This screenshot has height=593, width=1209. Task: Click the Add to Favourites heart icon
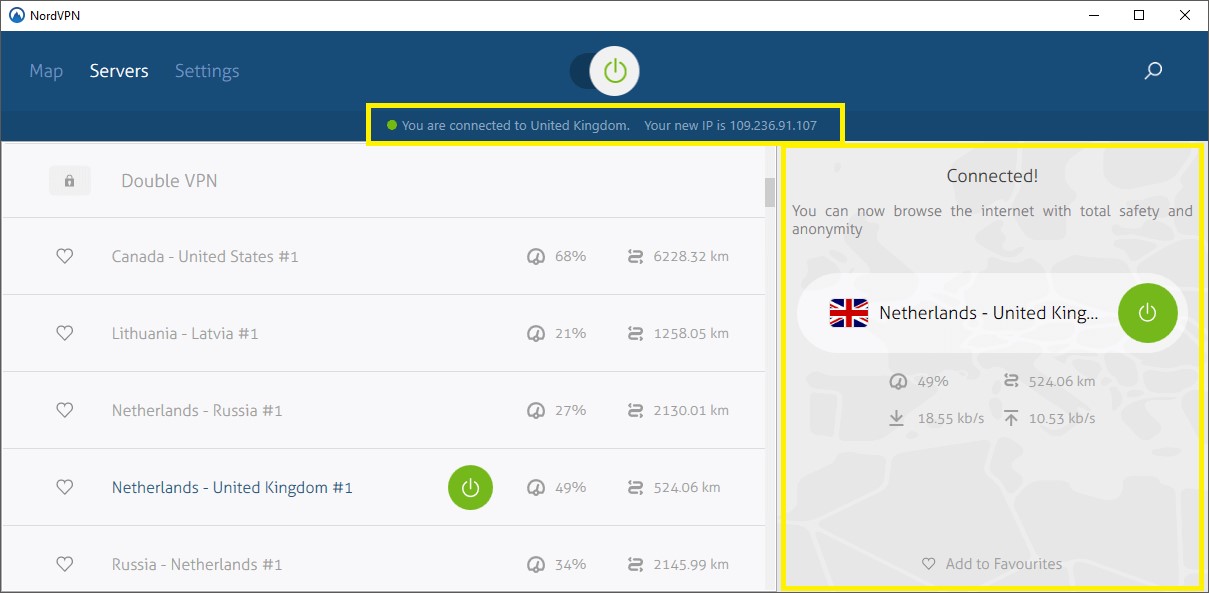(928, 564)
